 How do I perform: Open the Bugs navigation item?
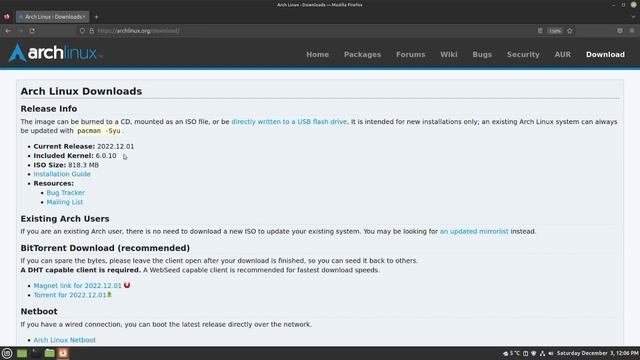point(482,54)
